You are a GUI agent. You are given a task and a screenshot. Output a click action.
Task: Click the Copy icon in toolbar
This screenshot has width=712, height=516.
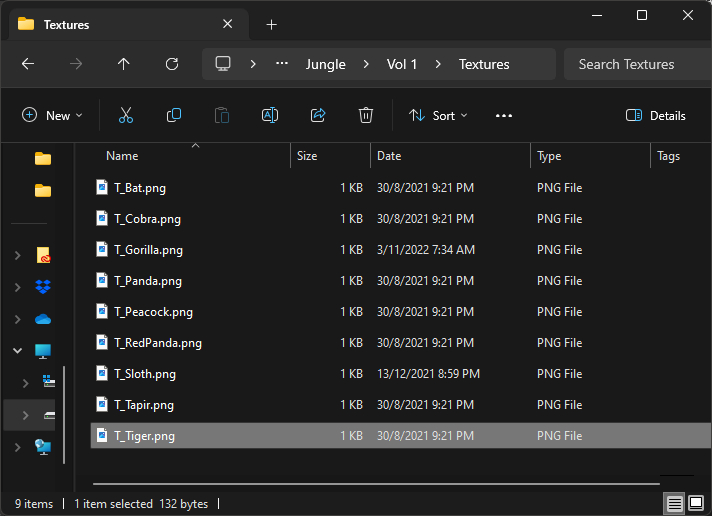pos(174,115)
